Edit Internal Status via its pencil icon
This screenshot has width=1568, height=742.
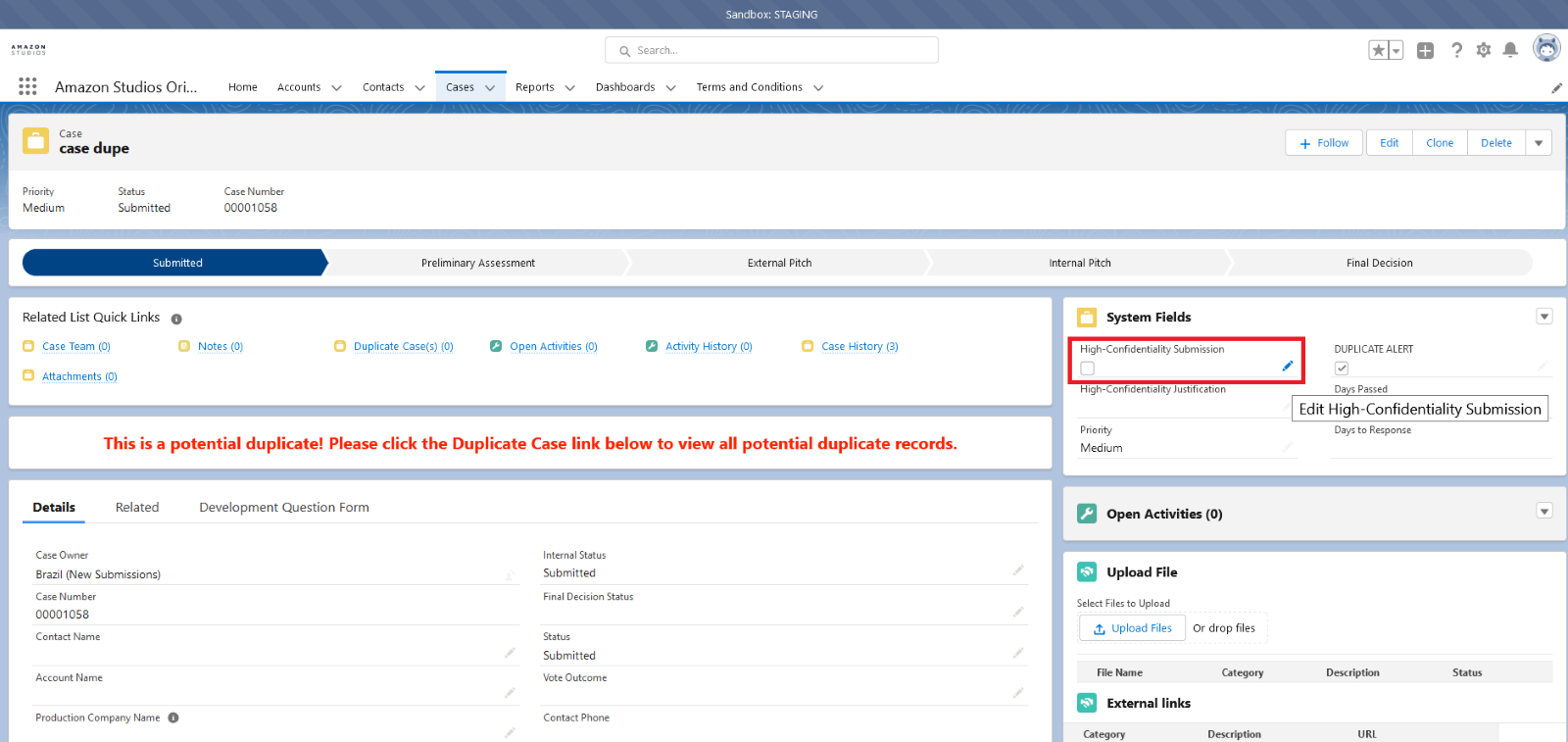coord(1018,570)
